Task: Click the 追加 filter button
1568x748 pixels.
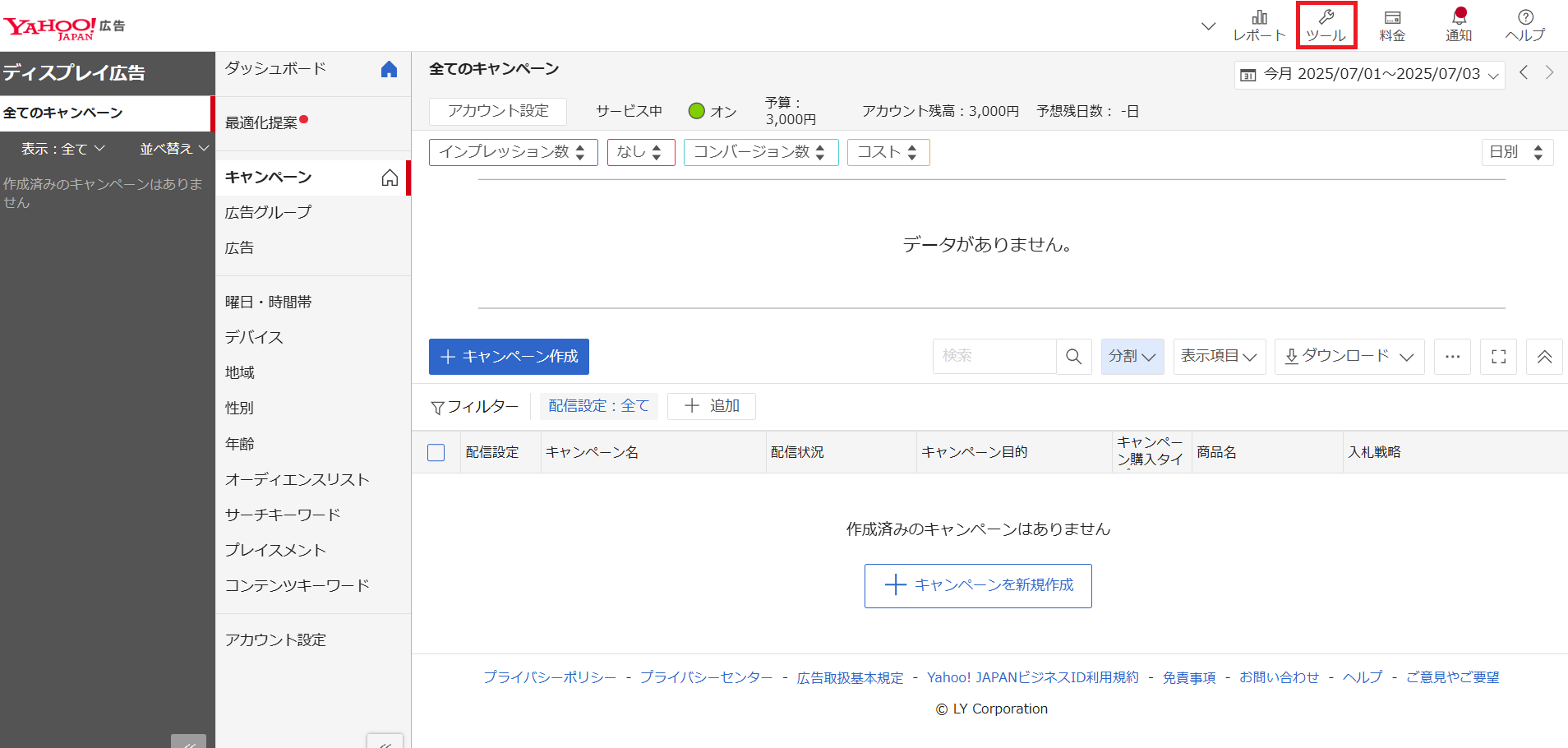Action: tap(712, 406)
